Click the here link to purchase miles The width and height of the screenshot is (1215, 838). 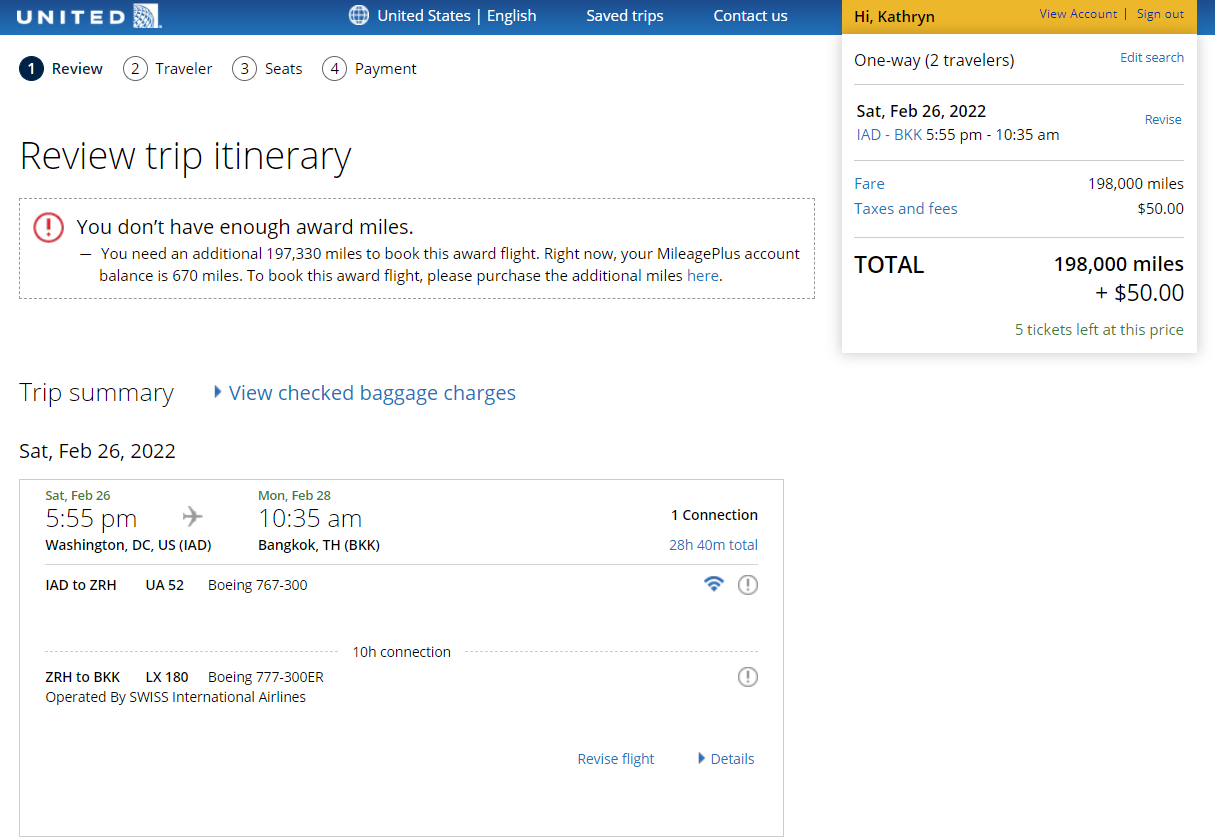click(703, 275)
